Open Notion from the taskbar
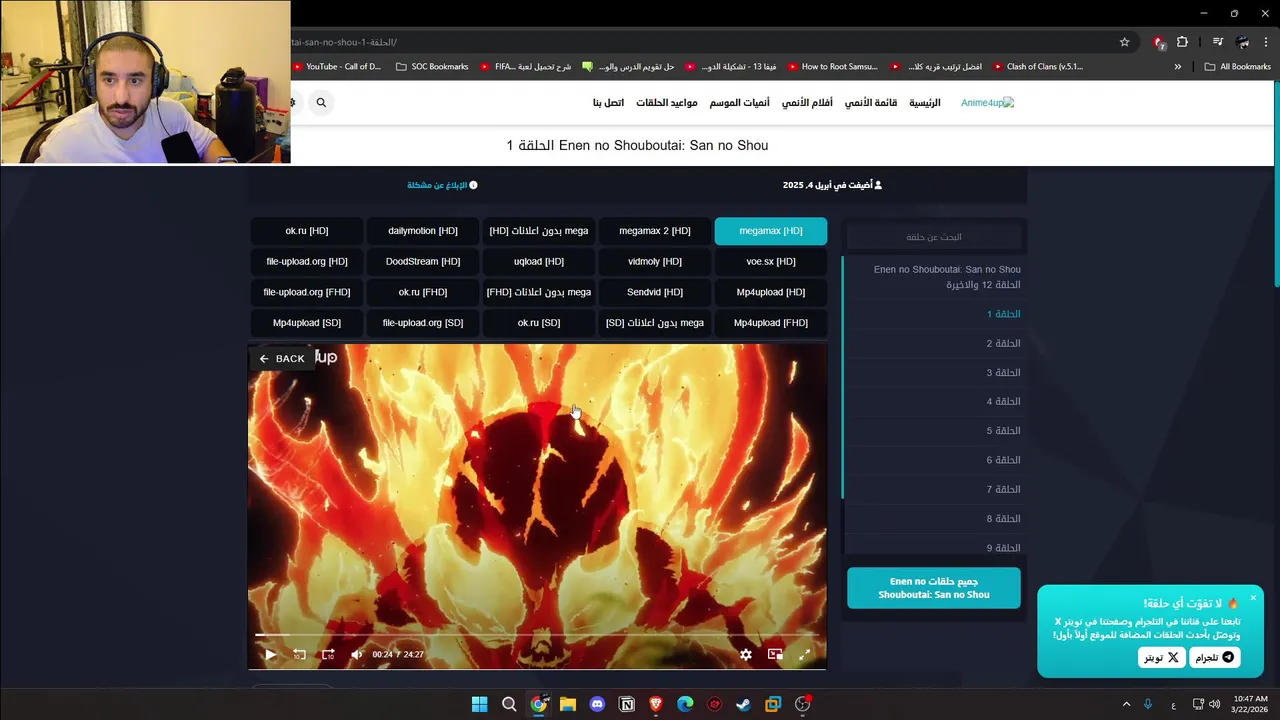1280x720 pixels. [x=627, y=704]
